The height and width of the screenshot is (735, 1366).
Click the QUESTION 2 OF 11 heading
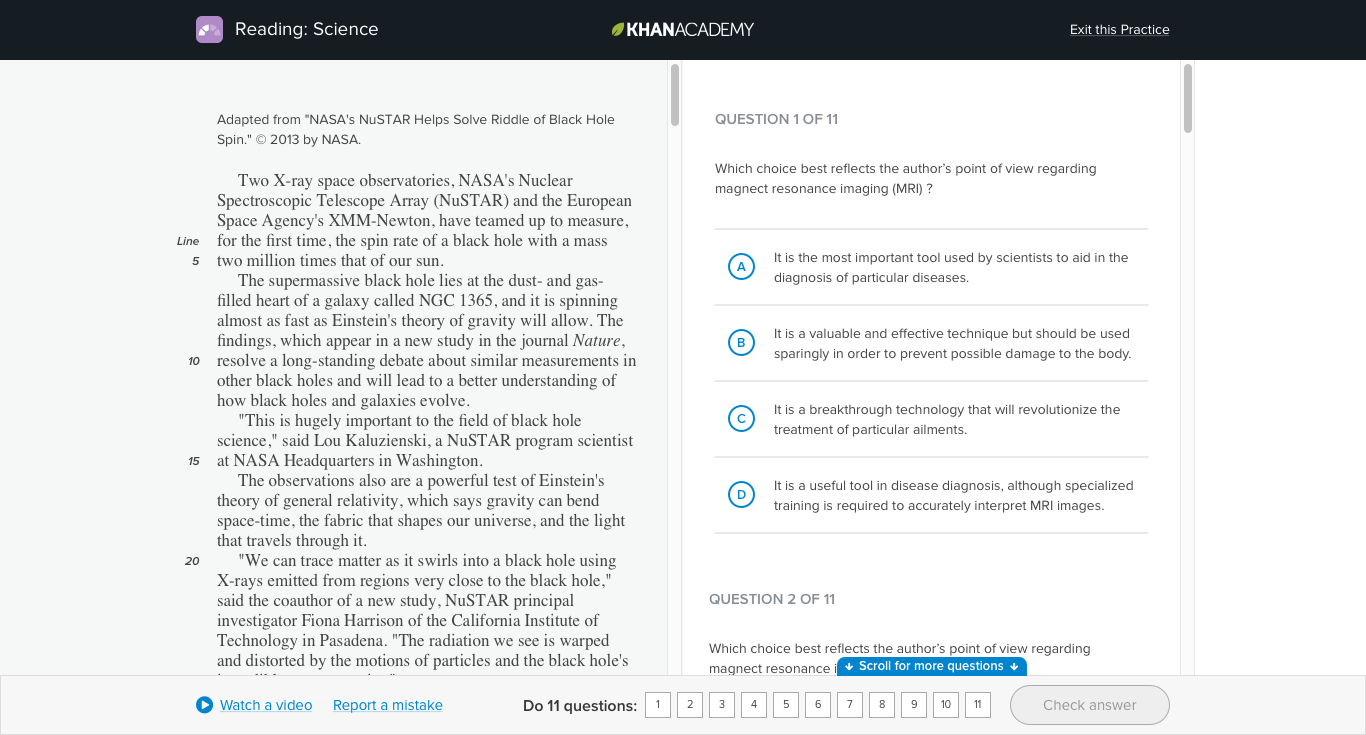pos(772,599)
